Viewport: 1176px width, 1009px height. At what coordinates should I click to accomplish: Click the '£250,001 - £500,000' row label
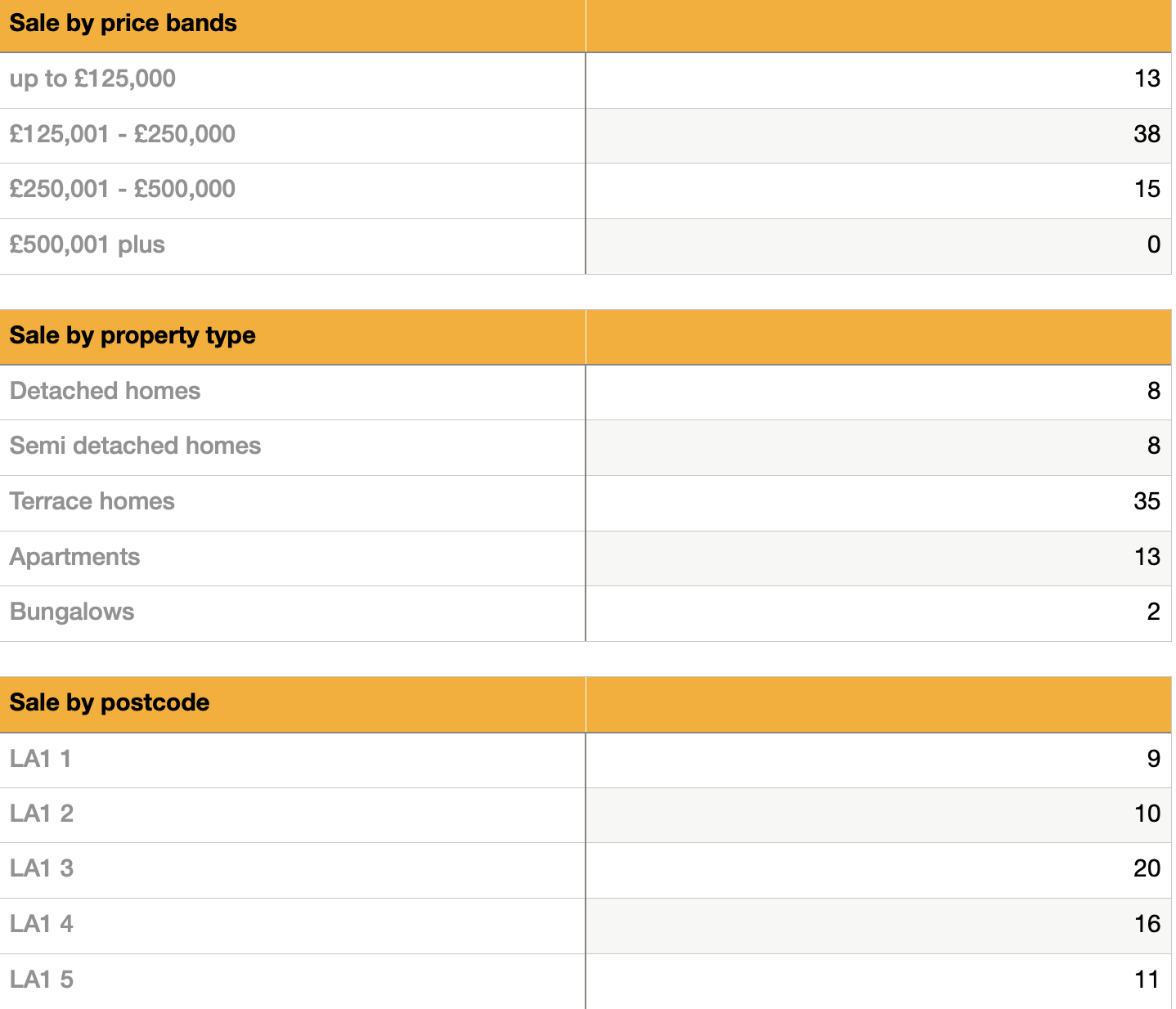point(123,190)
